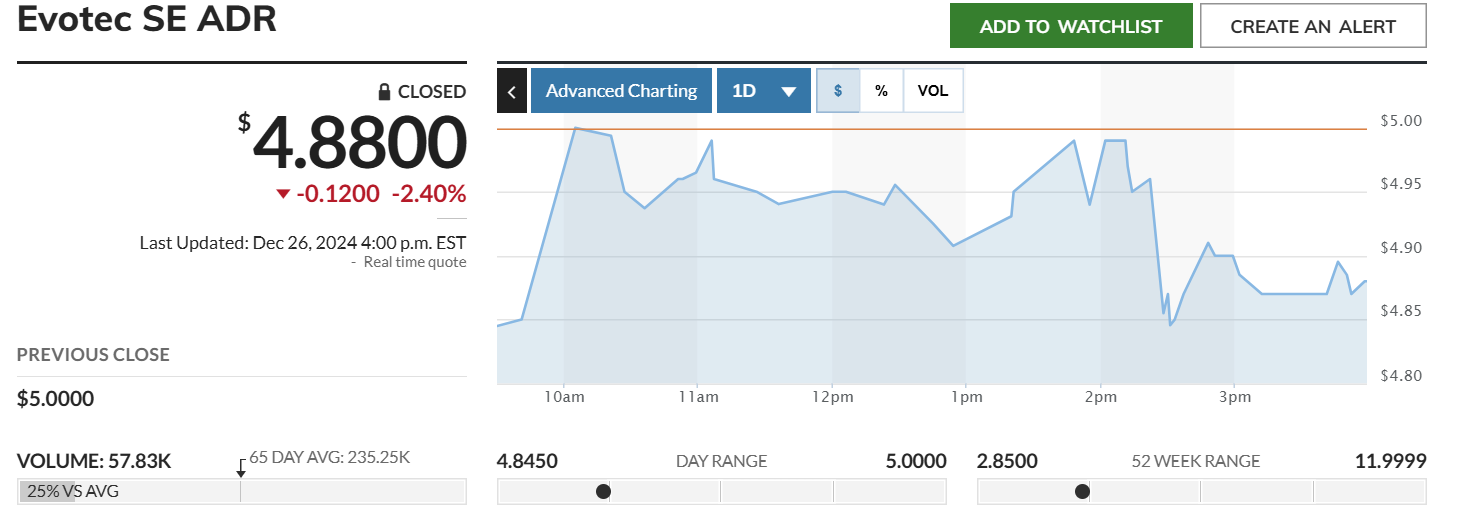The width and height of the screenshot is (1469, 516).
Task: Click the $4.8800 current price figure
Action: point(359,143)
